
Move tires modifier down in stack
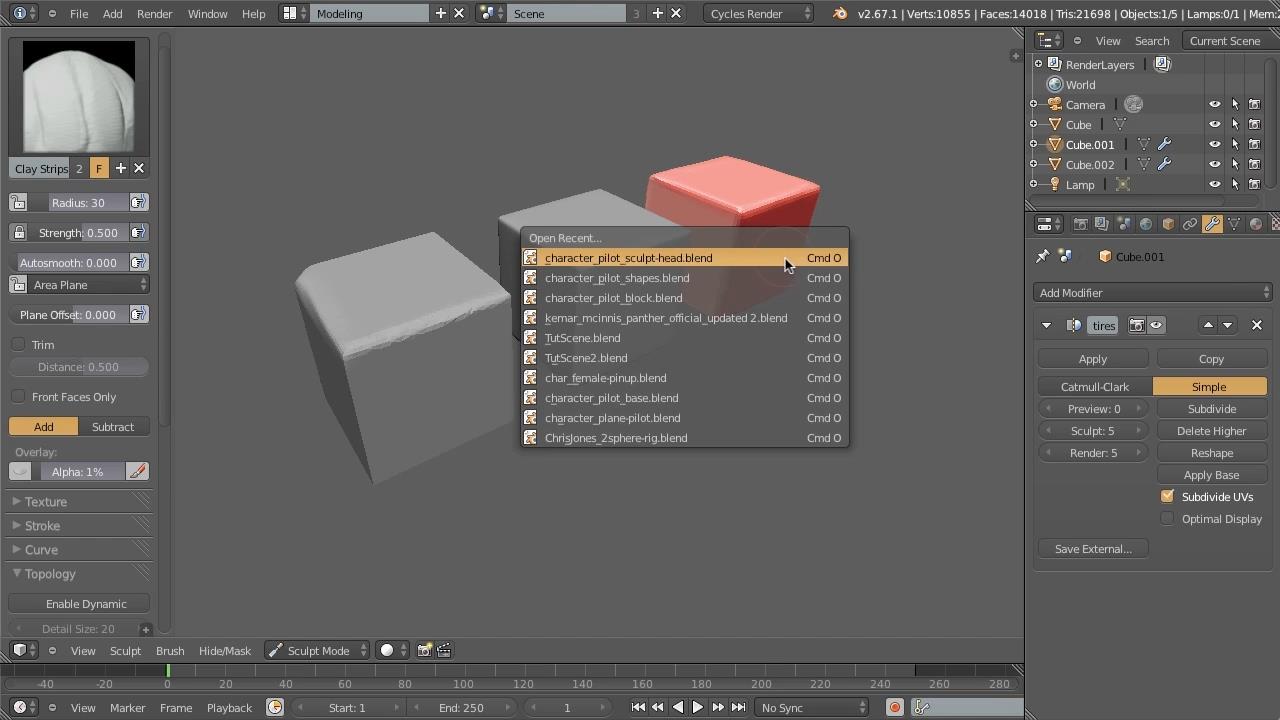[x=1228, y=325]
